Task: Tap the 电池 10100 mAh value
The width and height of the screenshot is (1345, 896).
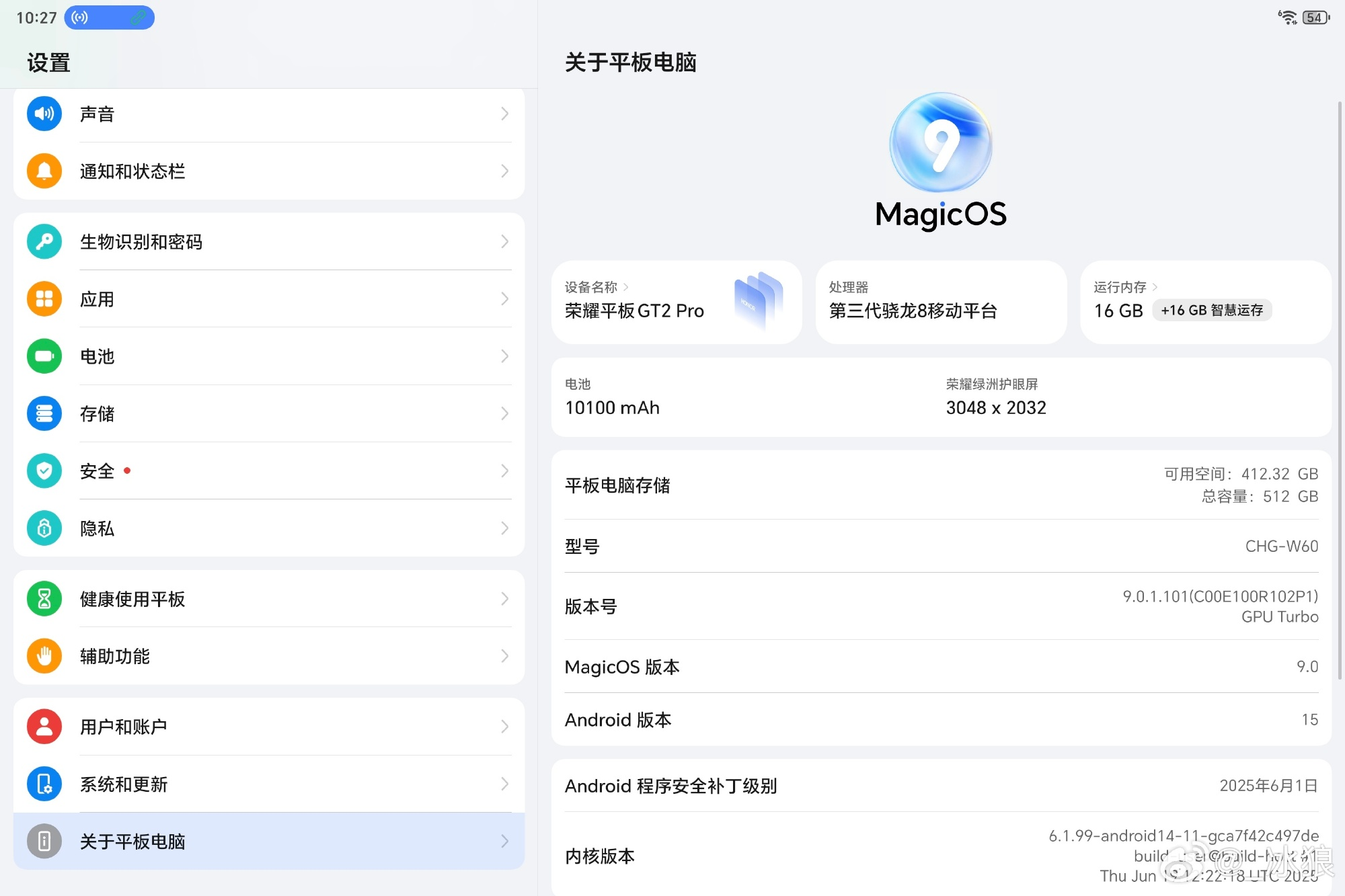Action: click(612, 407)
